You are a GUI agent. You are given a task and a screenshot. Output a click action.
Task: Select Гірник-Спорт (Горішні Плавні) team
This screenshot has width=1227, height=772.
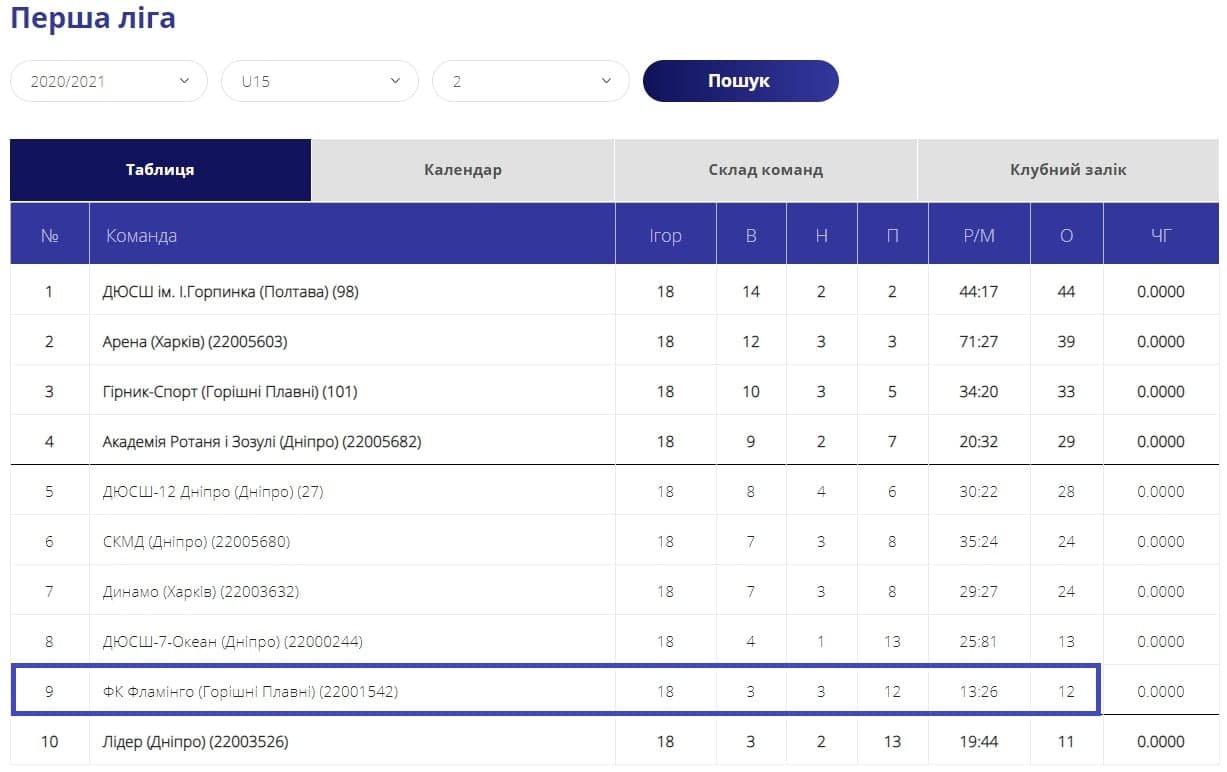click(x=229, y=392)
